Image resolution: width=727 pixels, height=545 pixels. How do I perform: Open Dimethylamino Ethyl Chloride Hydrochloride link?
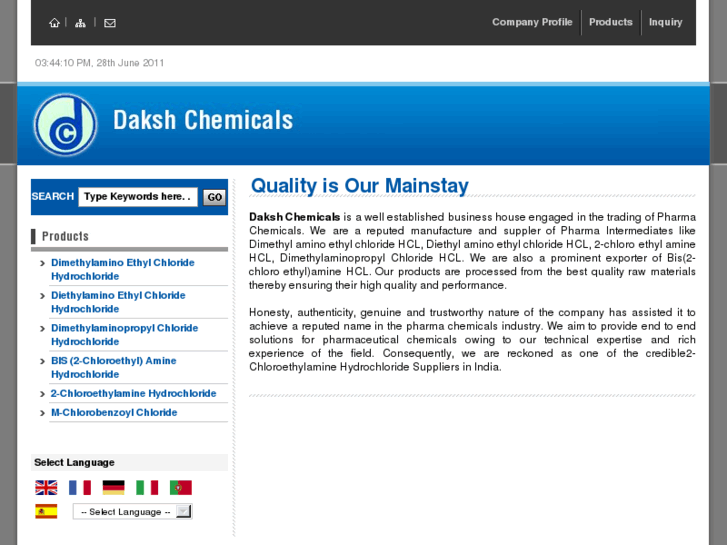122,269
